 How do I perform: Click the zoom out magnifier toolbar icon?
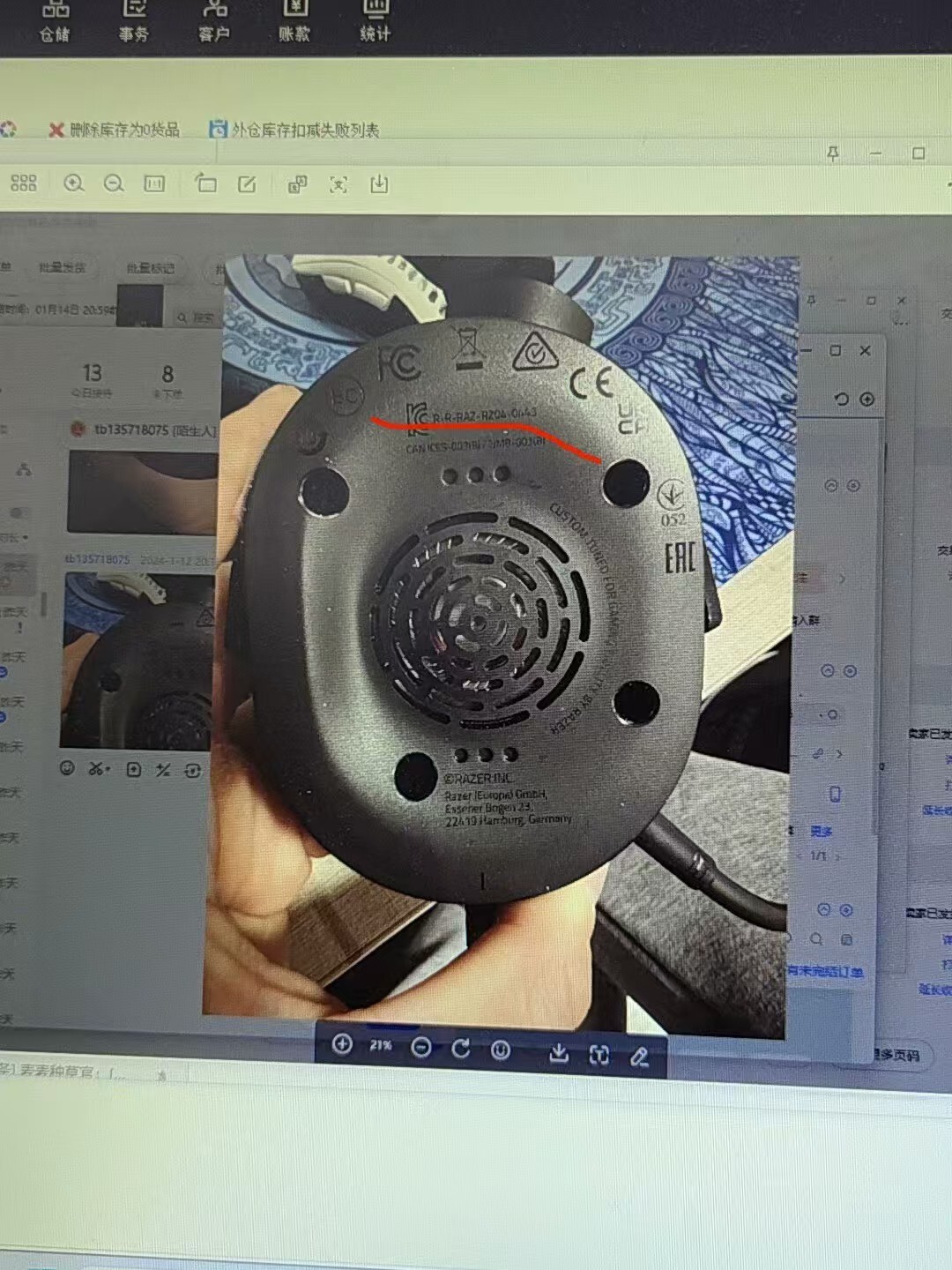pyautogui.click(x=114, y=183)
